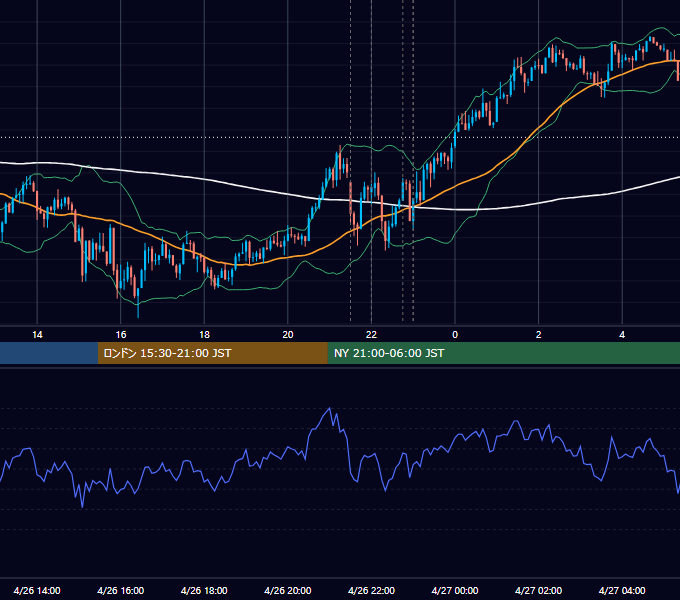
Task: Click the 16 hour axis label
Action: pos(121,335)
